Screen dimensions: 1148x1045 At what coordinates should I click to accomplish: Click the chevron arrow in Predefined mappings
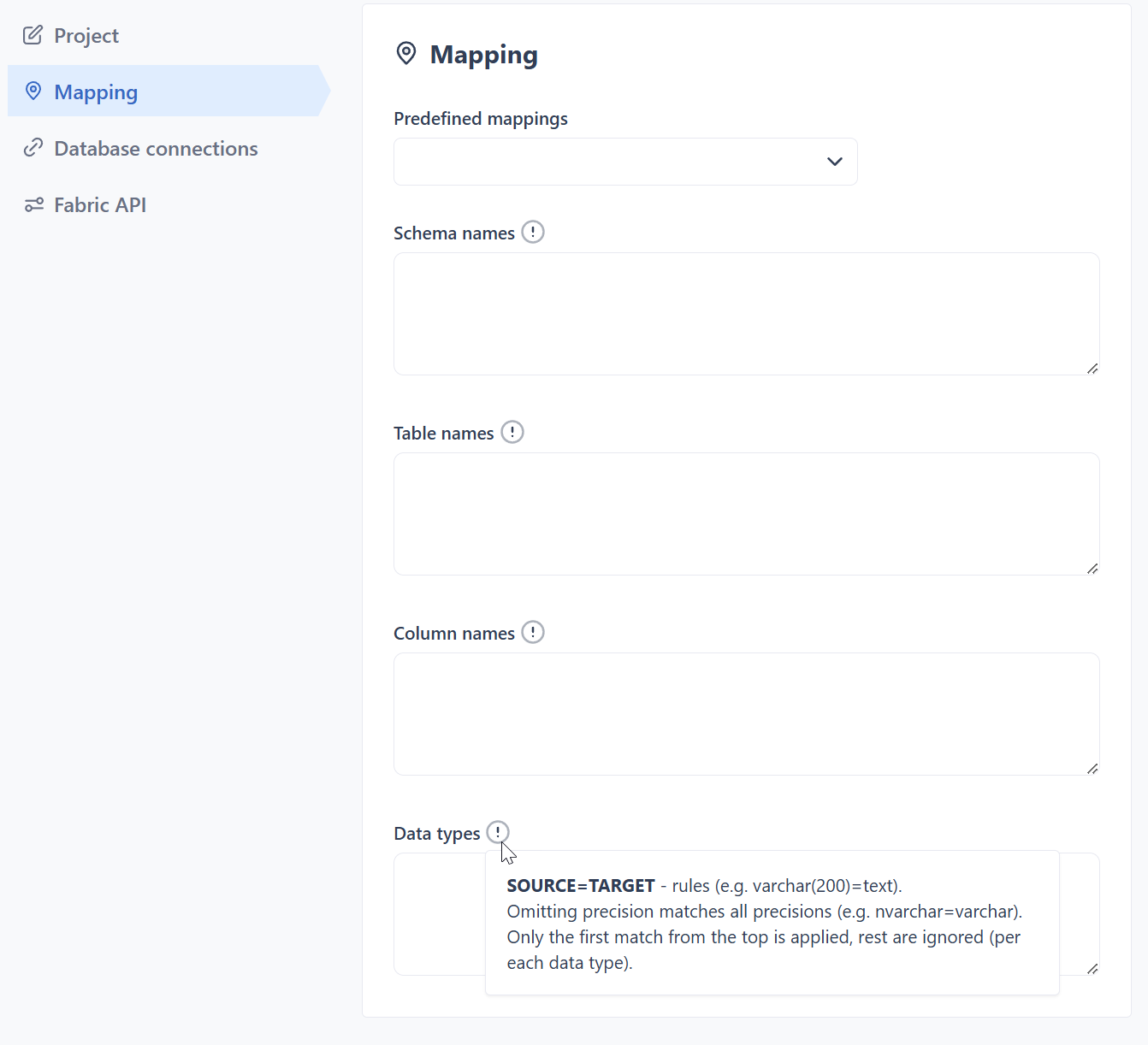click(x=834, y=162)
